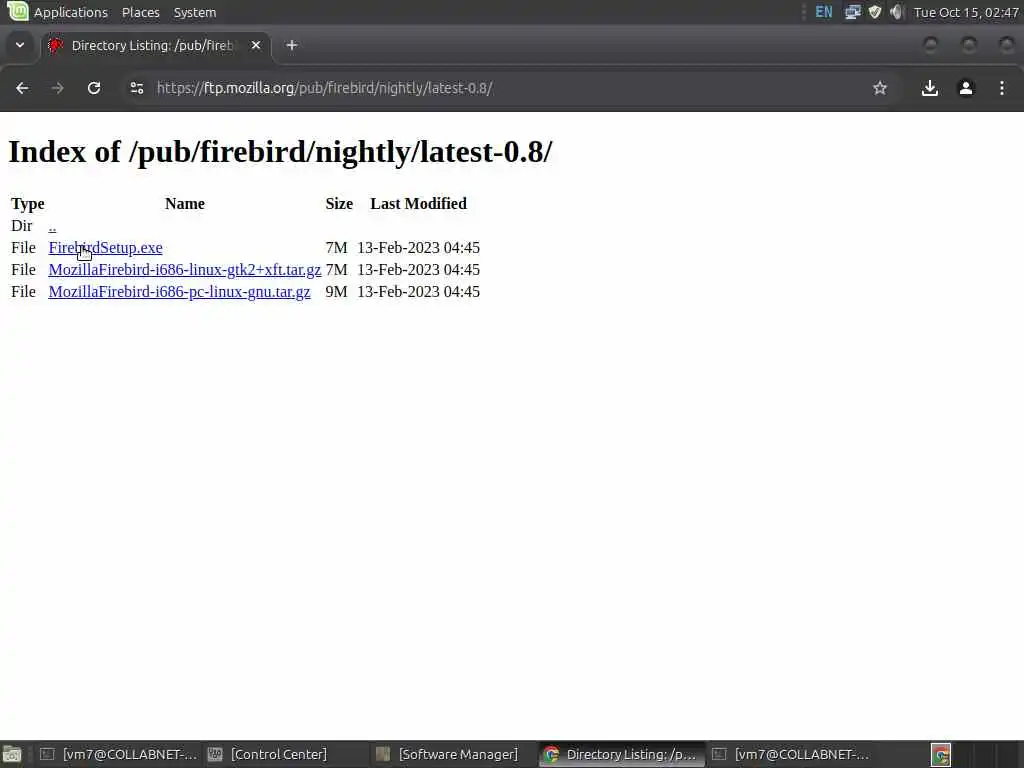Screen dimensions: 1024x768
Task: Switch to last vm7@COLLABNET terminal taskbar entry
Action: click(x=790, y=754)
